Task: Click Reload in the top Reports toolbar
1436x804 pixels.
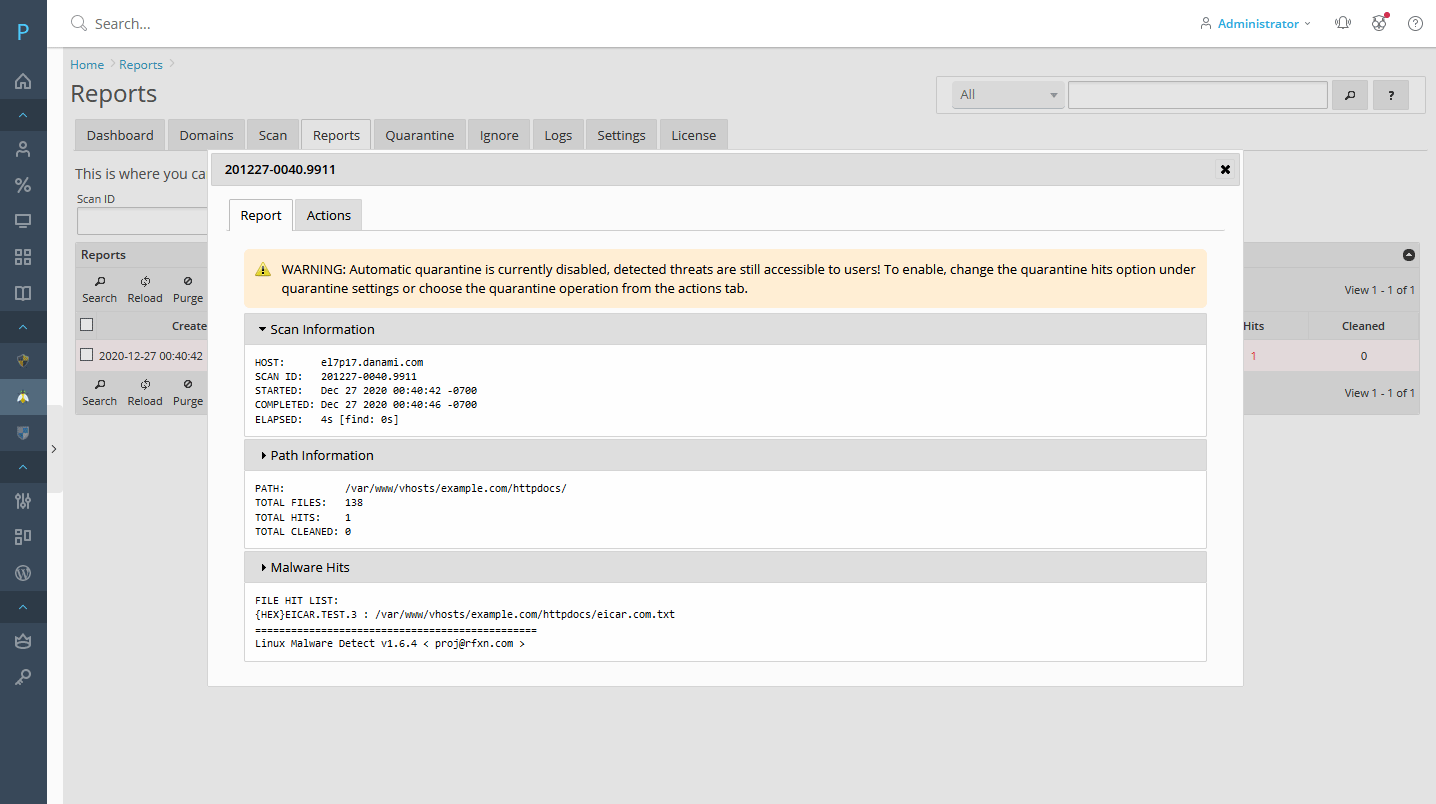Action: click(x=145, y=289)
